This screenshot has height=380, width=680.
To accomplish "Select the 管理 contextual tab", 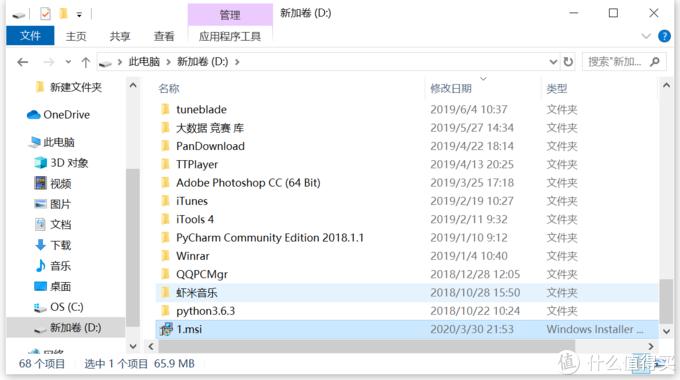I will click(230, 15).
